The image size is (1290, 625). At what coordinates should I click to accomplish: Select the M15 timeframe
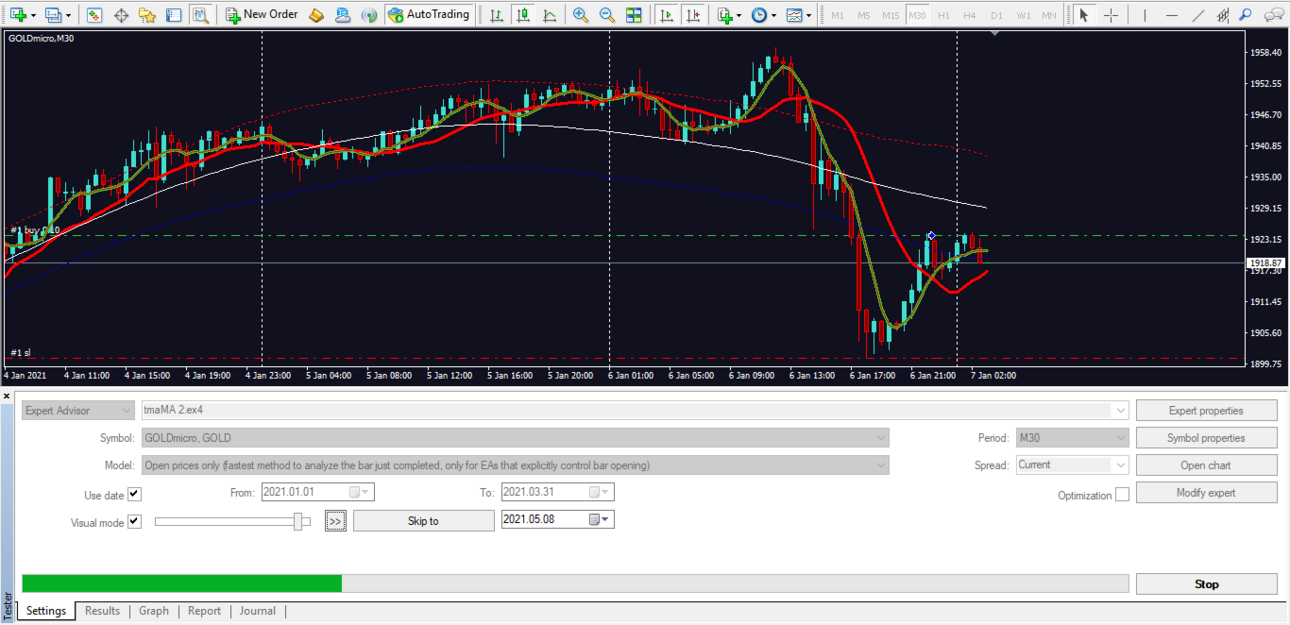point(890,15)
